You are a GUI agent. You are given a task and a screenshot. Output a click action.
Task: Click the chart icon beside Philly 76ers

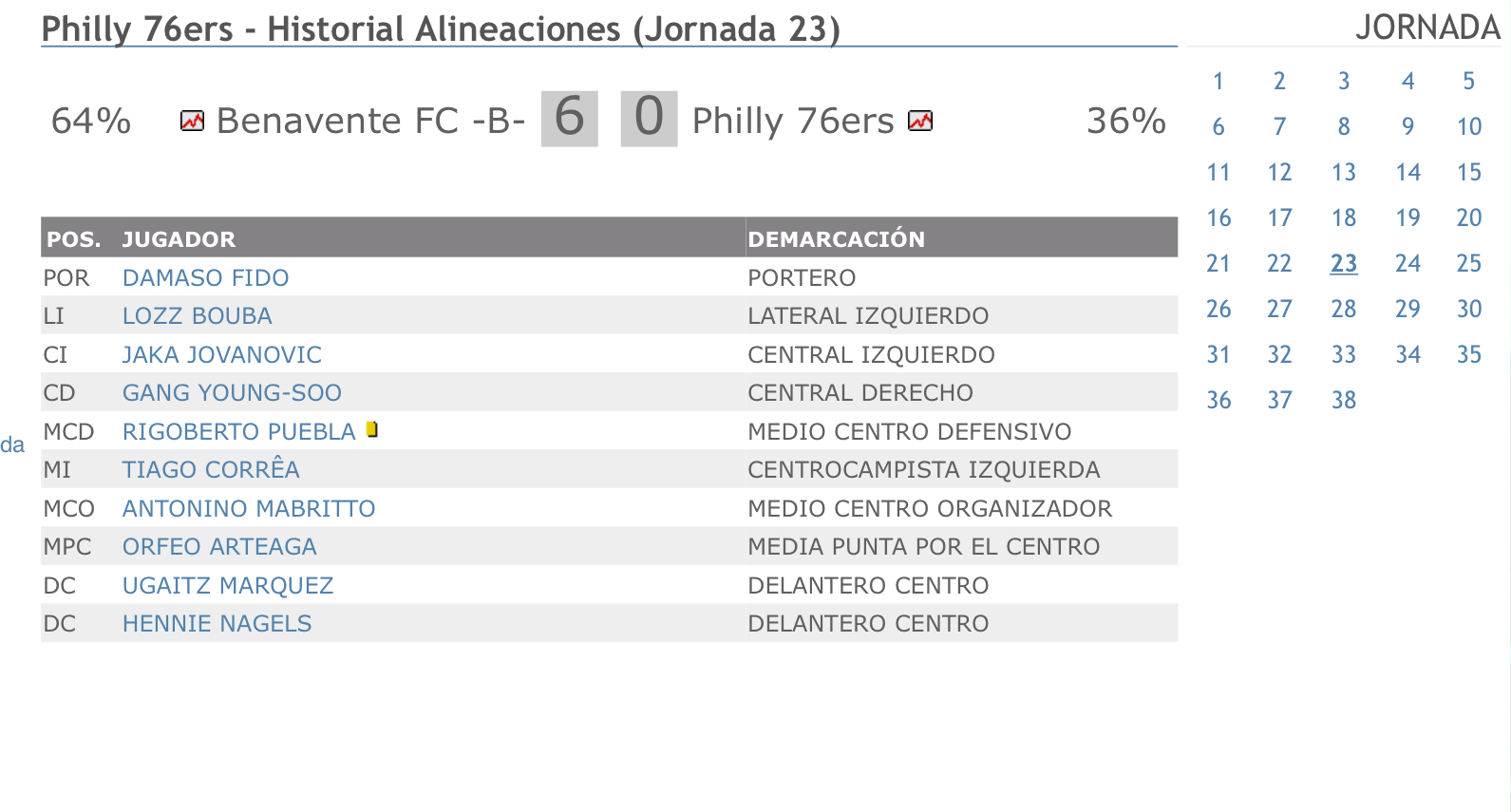(x=920, y=121)
